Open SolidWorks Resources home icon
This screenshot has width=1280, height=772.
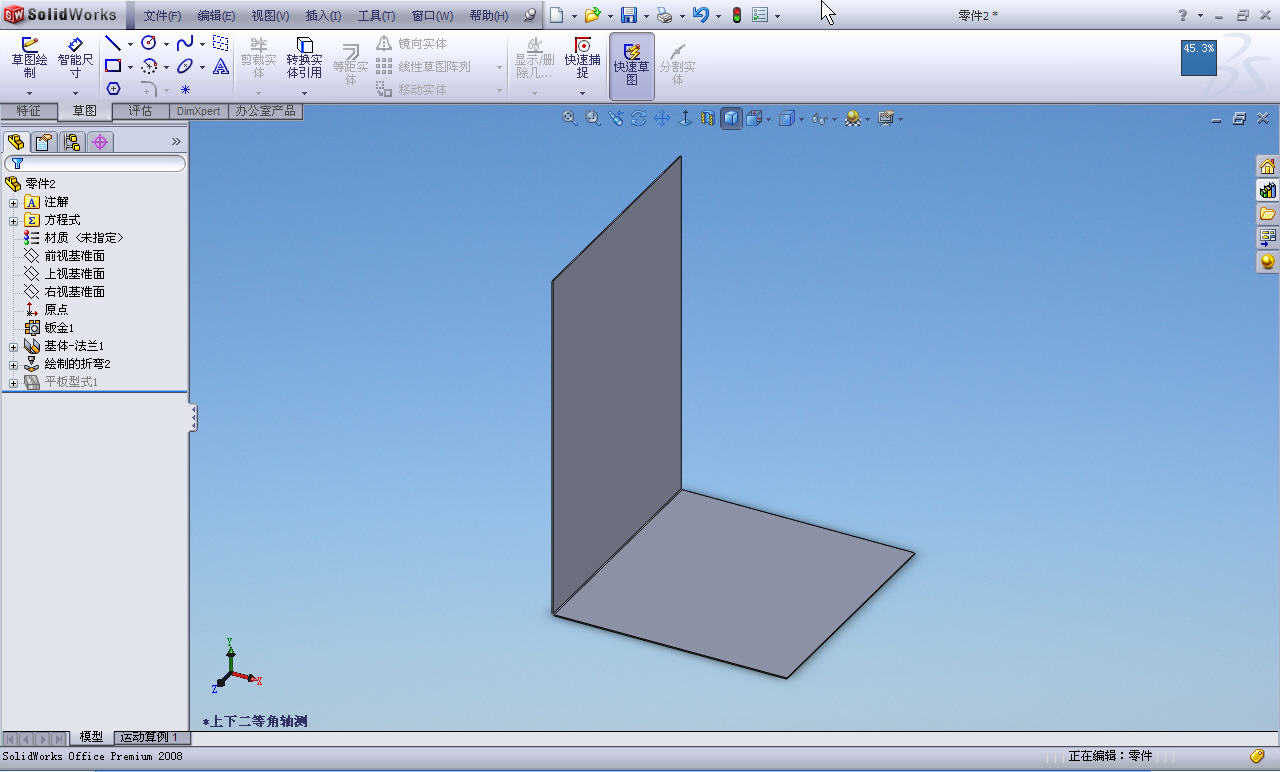point(1267,166)
